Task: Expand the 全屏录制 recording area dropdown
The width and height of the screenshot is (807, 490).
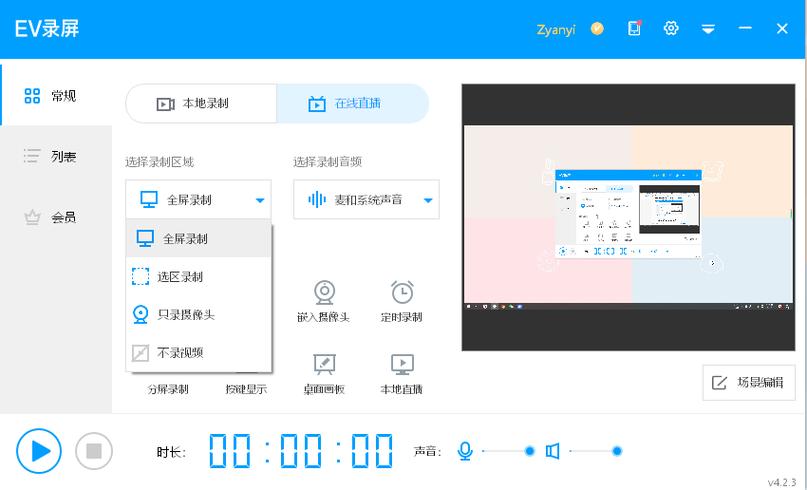Action: pyautogui.click(x=198, y=199)
